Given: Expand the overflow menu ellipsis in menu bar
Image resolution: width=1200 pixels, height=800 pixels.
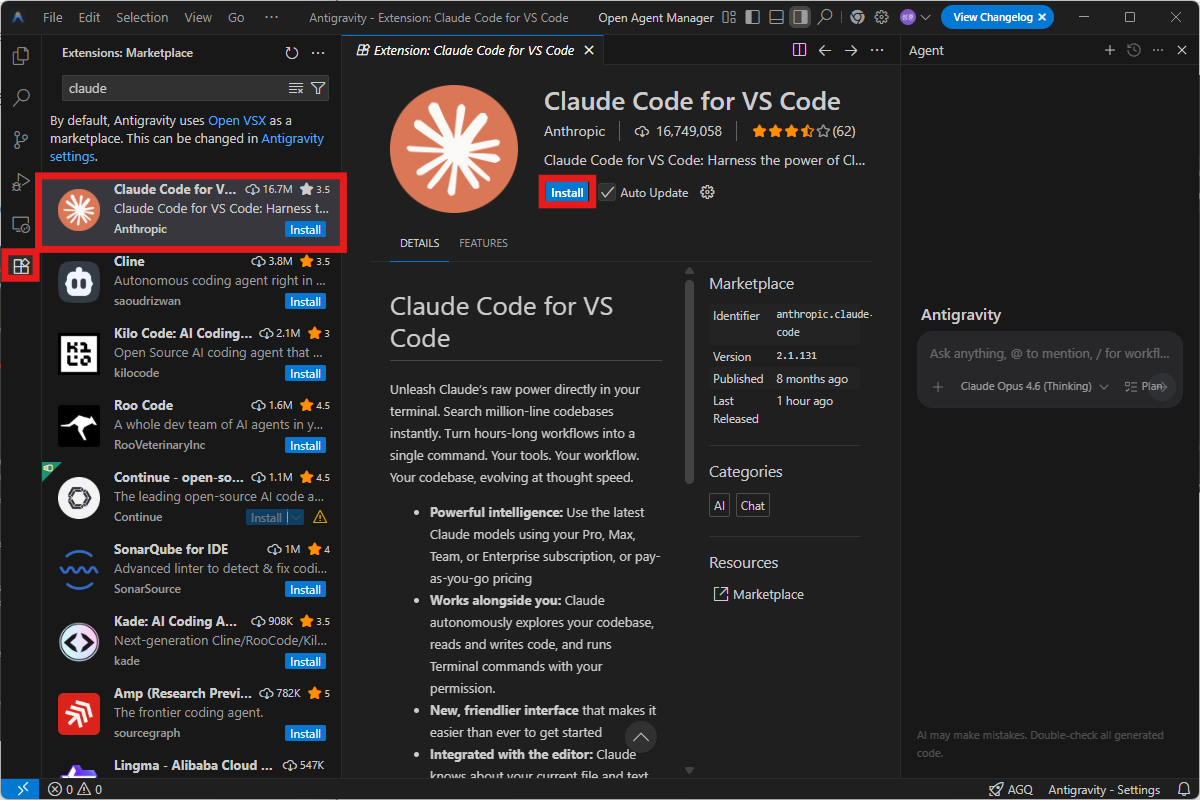Looking at the screenshot, I should click(272, 17).
